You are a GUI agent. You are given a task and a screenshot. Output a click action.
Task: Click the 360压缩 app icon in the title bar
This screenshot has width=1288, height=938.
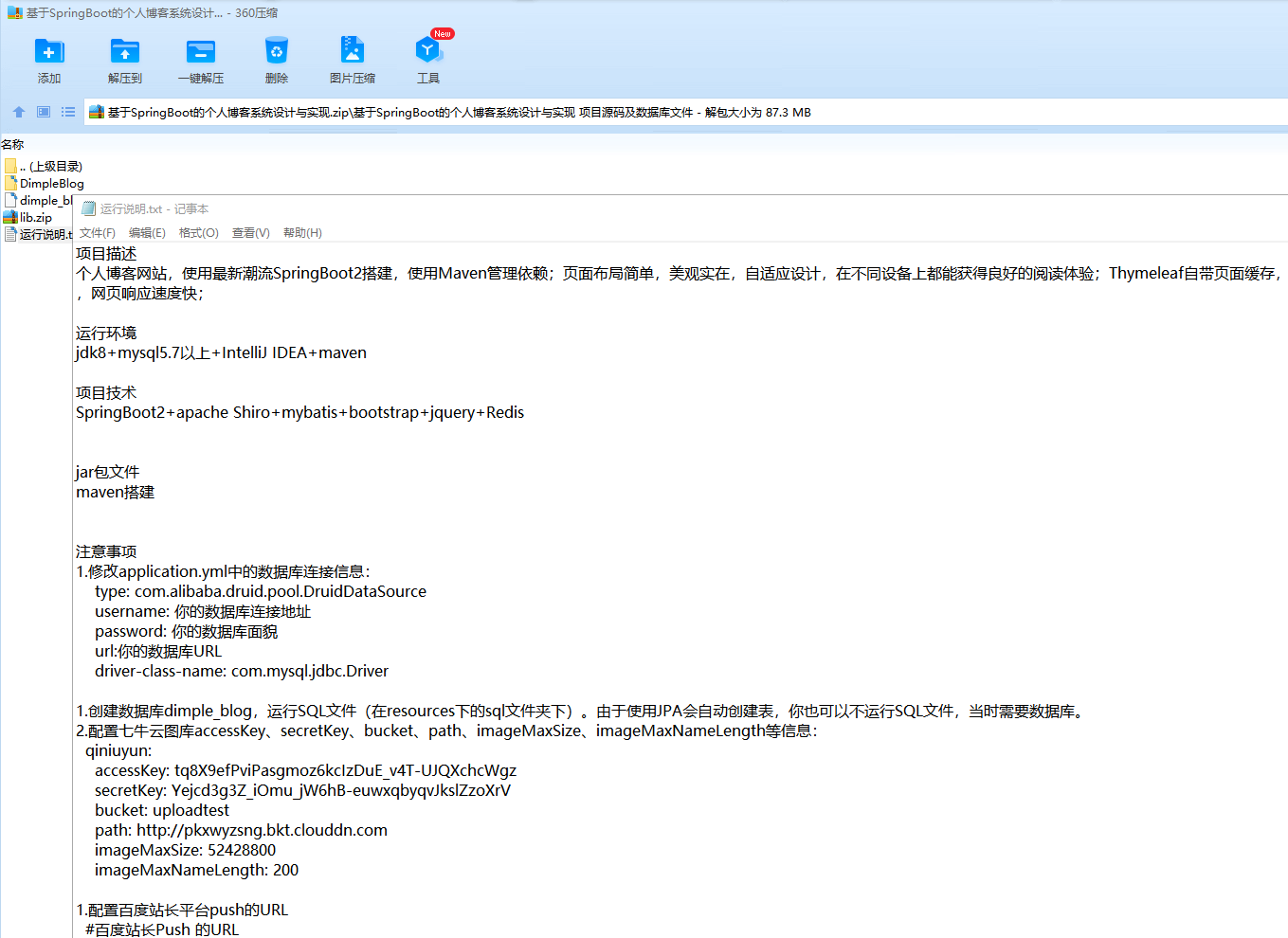(x=15, y=13)
